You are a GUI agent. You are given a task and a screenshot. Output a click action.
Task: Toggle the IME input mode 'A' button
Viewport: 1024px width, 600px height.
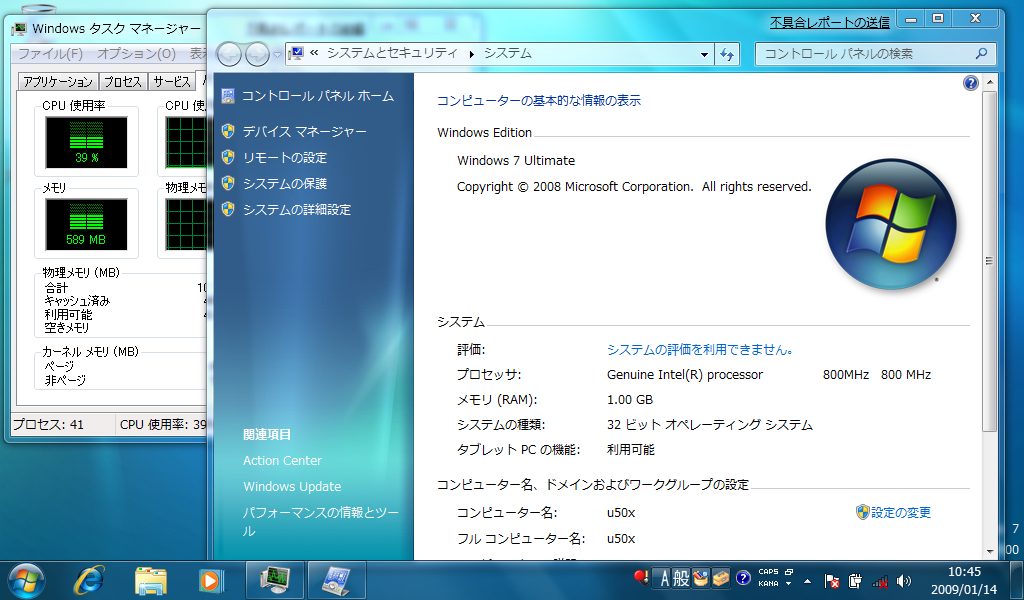(x=664, y=578)
